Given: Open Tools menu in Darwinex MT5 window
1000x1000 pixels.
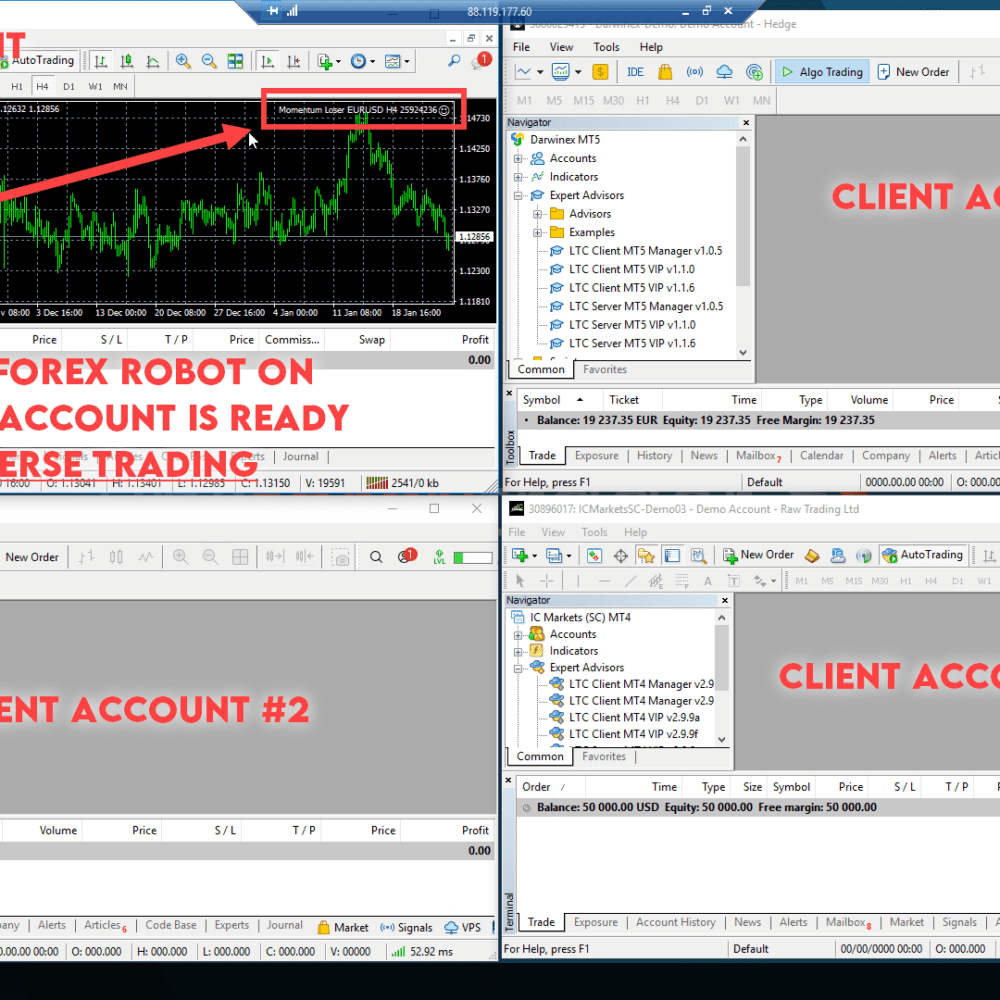Looking at the screenshot, I should click(606, 47).
